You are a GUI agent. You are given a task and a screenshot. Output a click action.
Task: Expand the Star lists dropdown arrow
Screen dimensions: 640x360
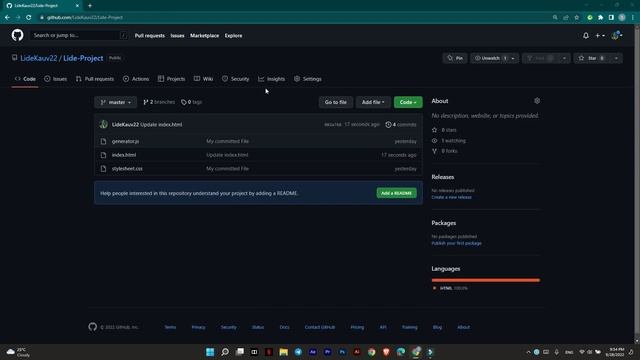coord(616,58)
